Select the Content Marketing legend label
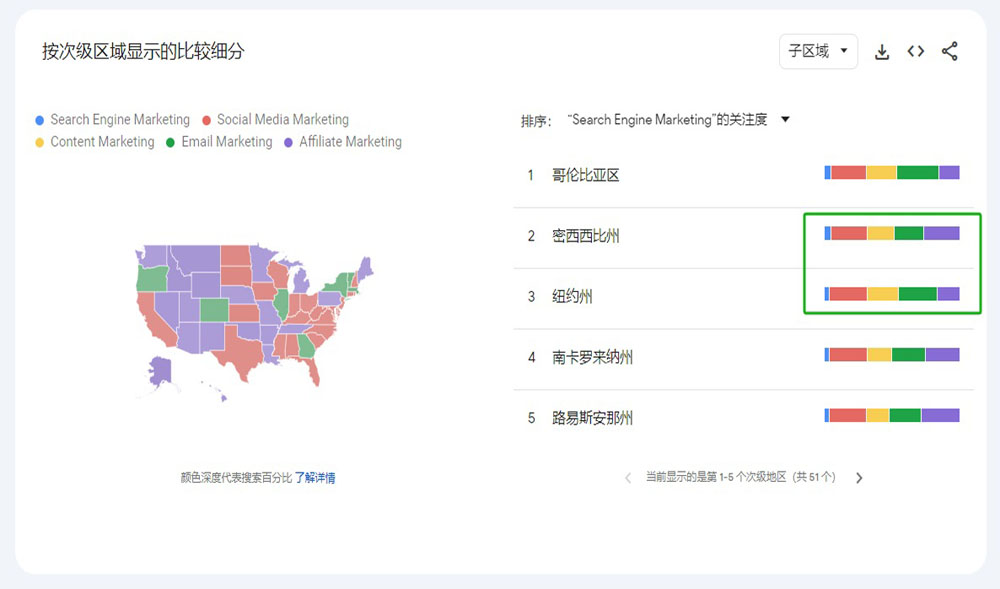The width and height of the screenshot is (1000, 589). pyautogui.click(x=102, y=142)
